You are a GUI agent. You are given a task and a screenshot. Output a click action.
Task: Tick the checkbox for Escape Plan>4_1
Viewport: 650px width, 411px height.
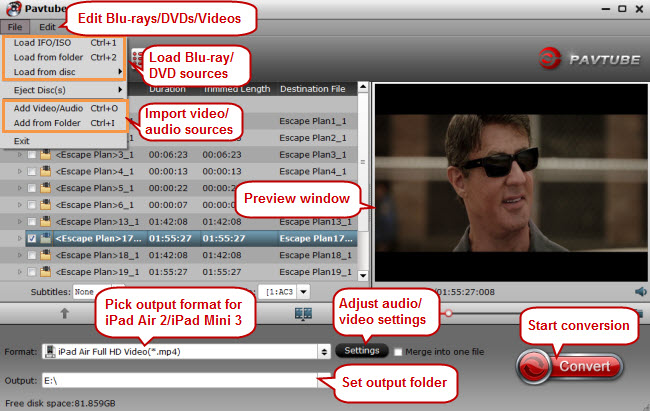(32, 171)
